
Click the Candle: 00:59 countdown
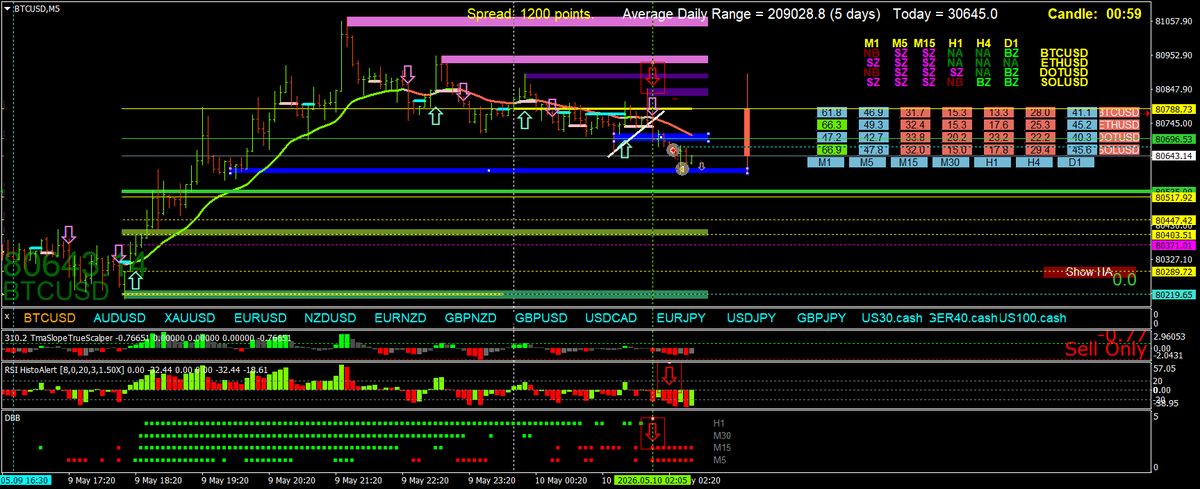1093,14
